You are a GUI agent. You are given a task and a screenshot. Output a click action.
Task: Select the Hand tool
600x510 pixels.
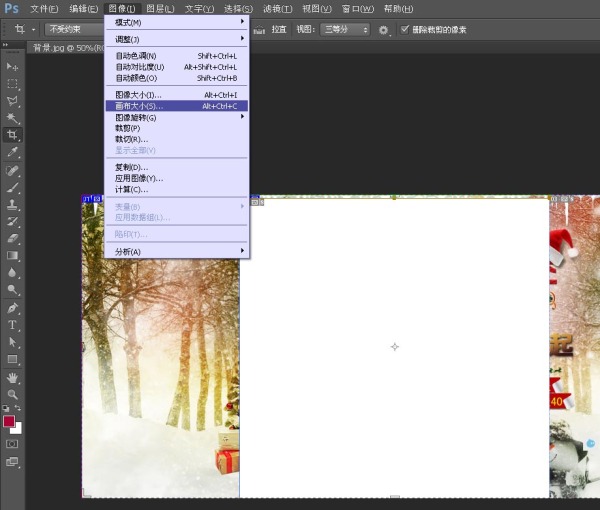point(13,377)
